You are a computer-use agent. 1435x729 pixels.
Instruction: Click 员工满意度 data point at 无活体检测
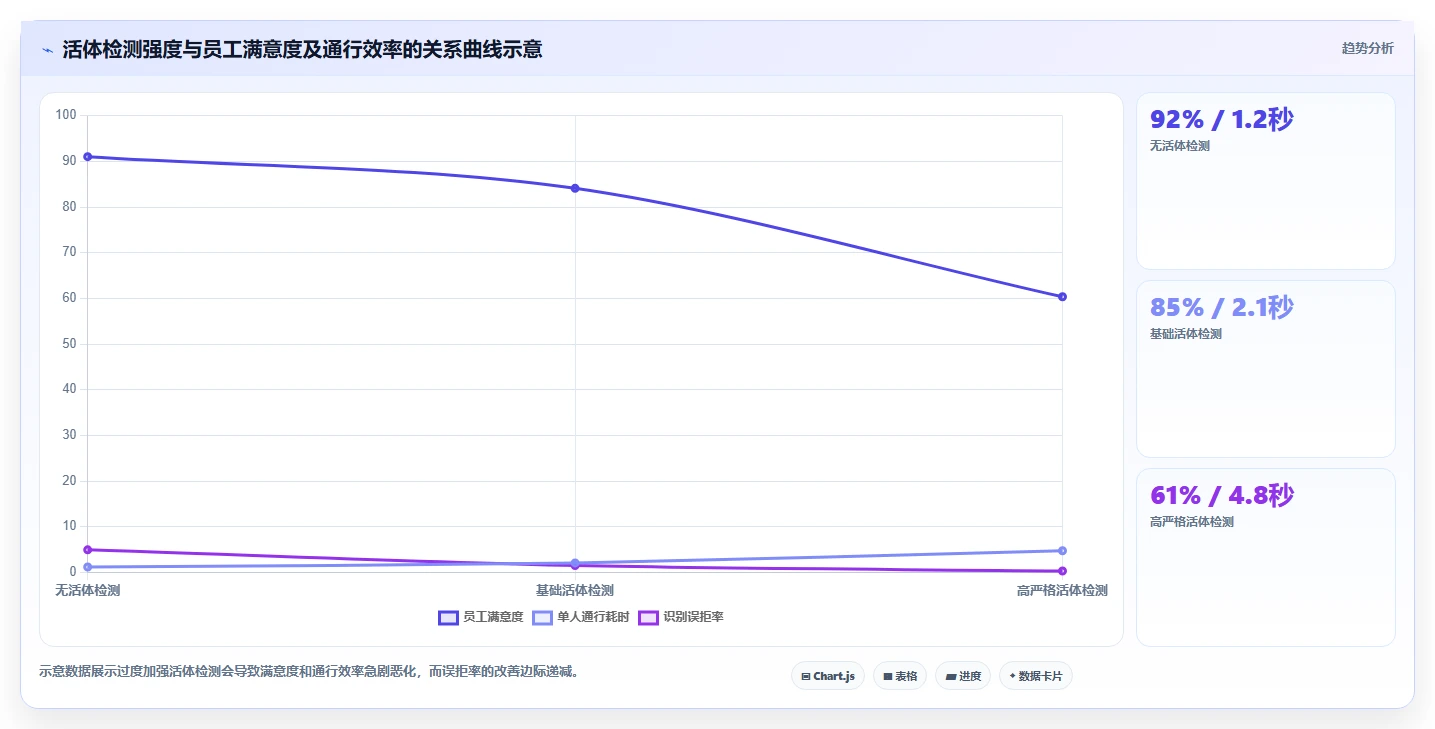88,157
